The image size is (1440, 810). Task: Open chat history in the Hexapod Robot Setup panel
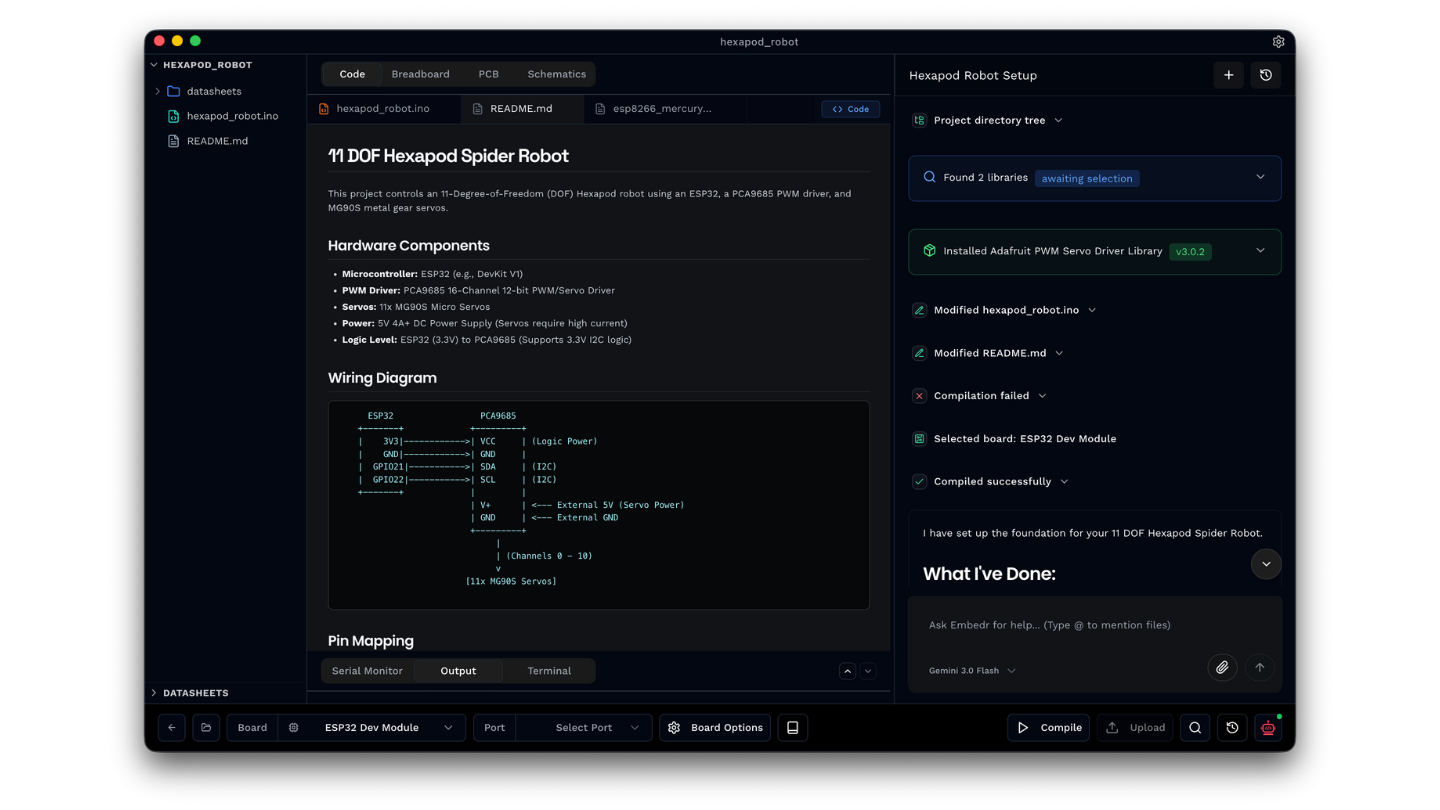pyautogui.click(x=1265, y=74)
